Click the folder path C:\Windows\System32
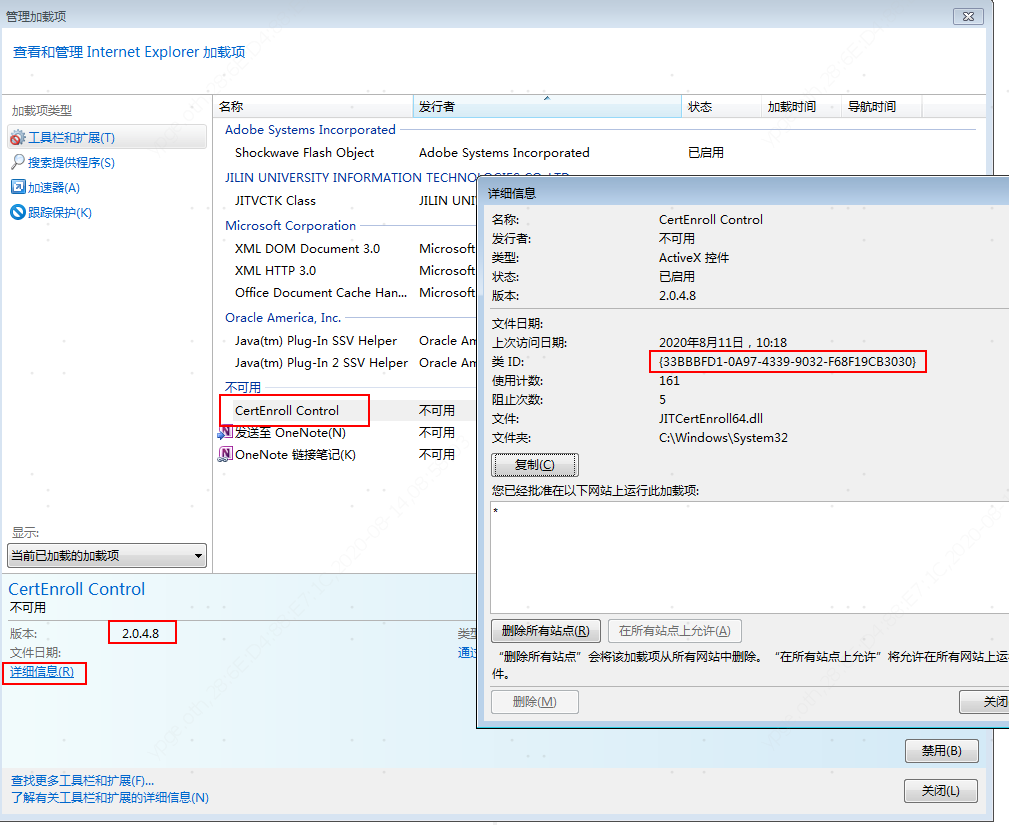The height and width of the screenshot is (825, 1009). (723, 438)
